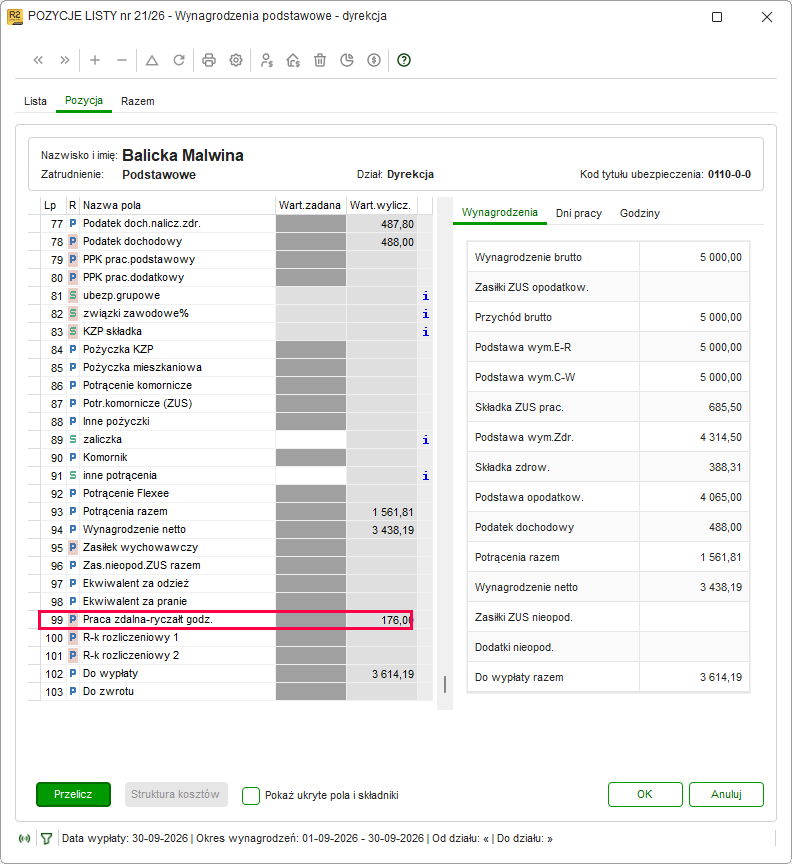Image resolution: width=792 pixels, height=864 pixels.
Task: Select the Do zwrotu row
Action: [228, 692]
